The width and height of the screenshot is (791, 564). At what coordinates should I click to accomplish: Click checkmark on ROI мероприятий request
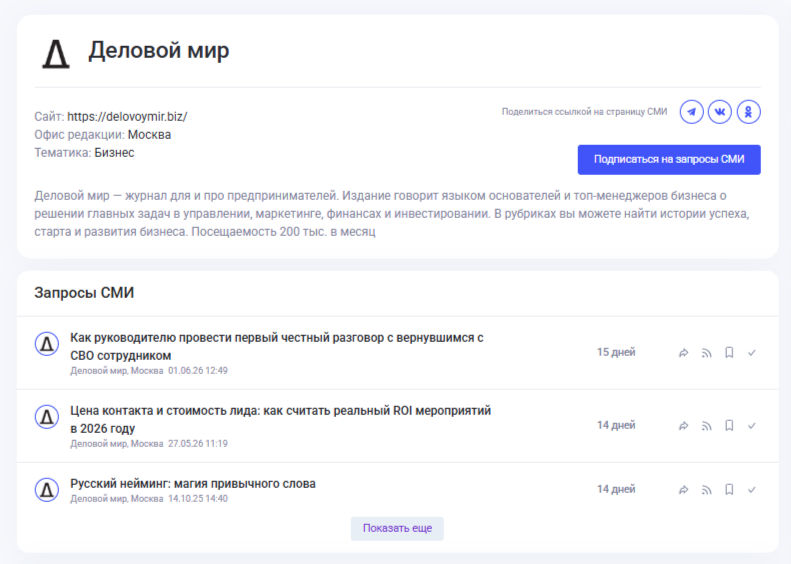tap(752, 426)
